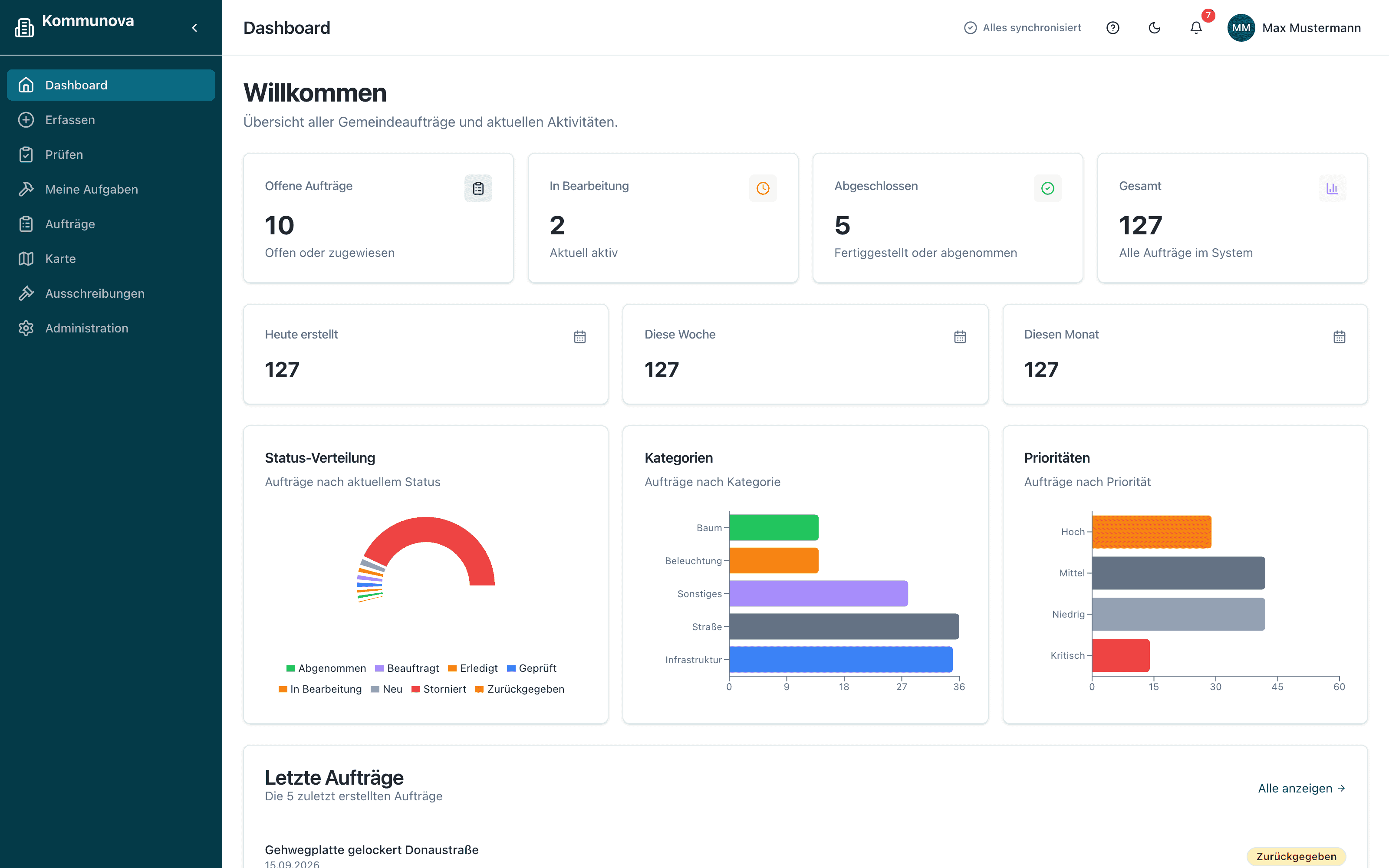Click the Status-Verteilung chart title

320,457
